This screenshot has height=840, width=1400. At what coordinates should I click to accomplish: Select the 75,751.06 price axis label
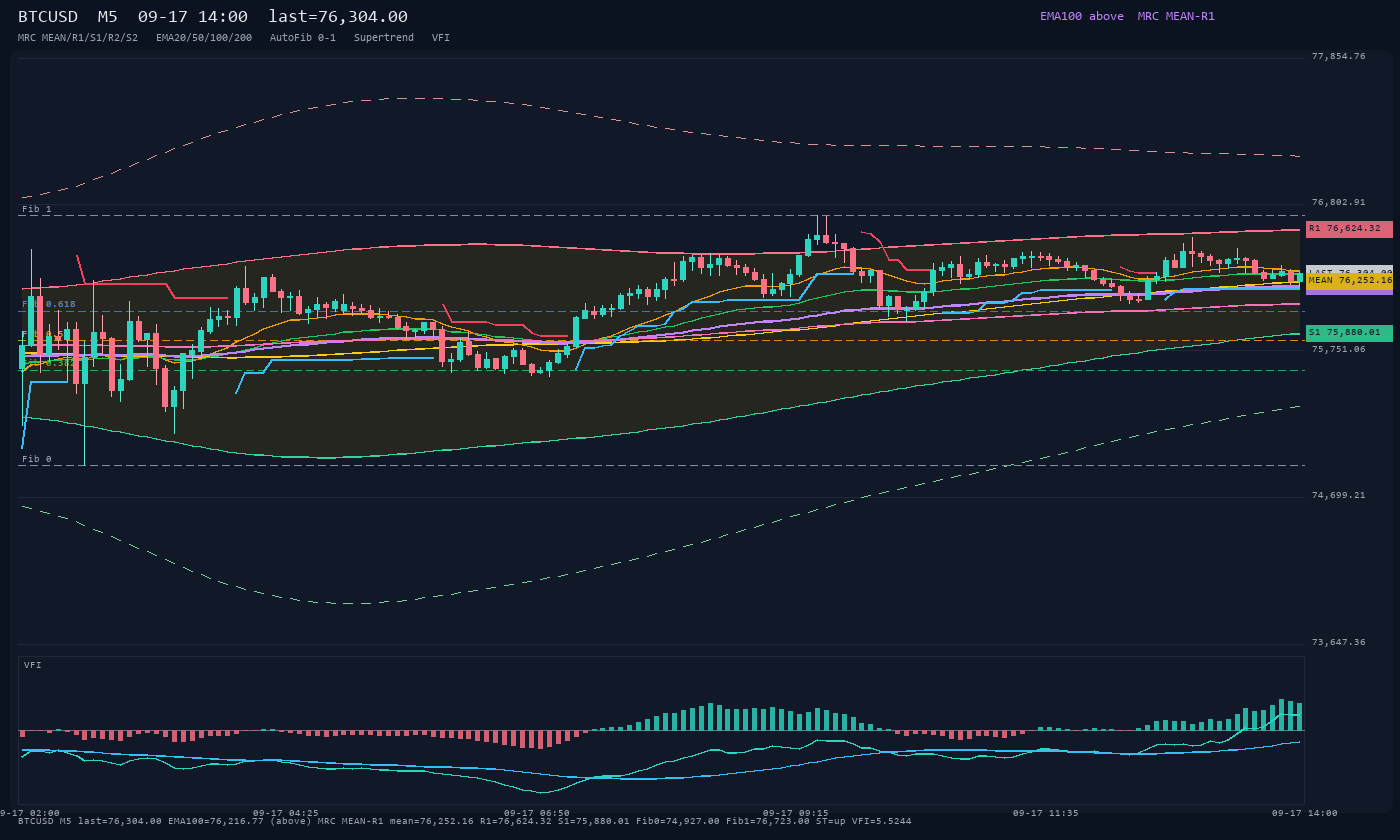click(1338, 350)
